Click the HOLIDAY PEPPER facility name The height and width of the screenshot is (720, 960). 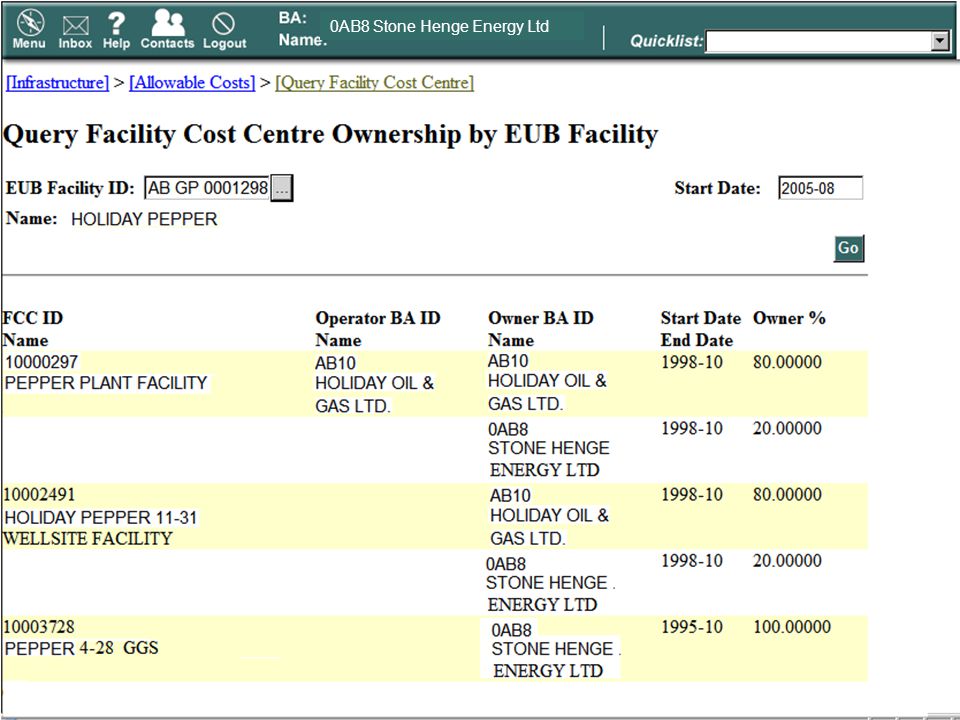point(144,219)
